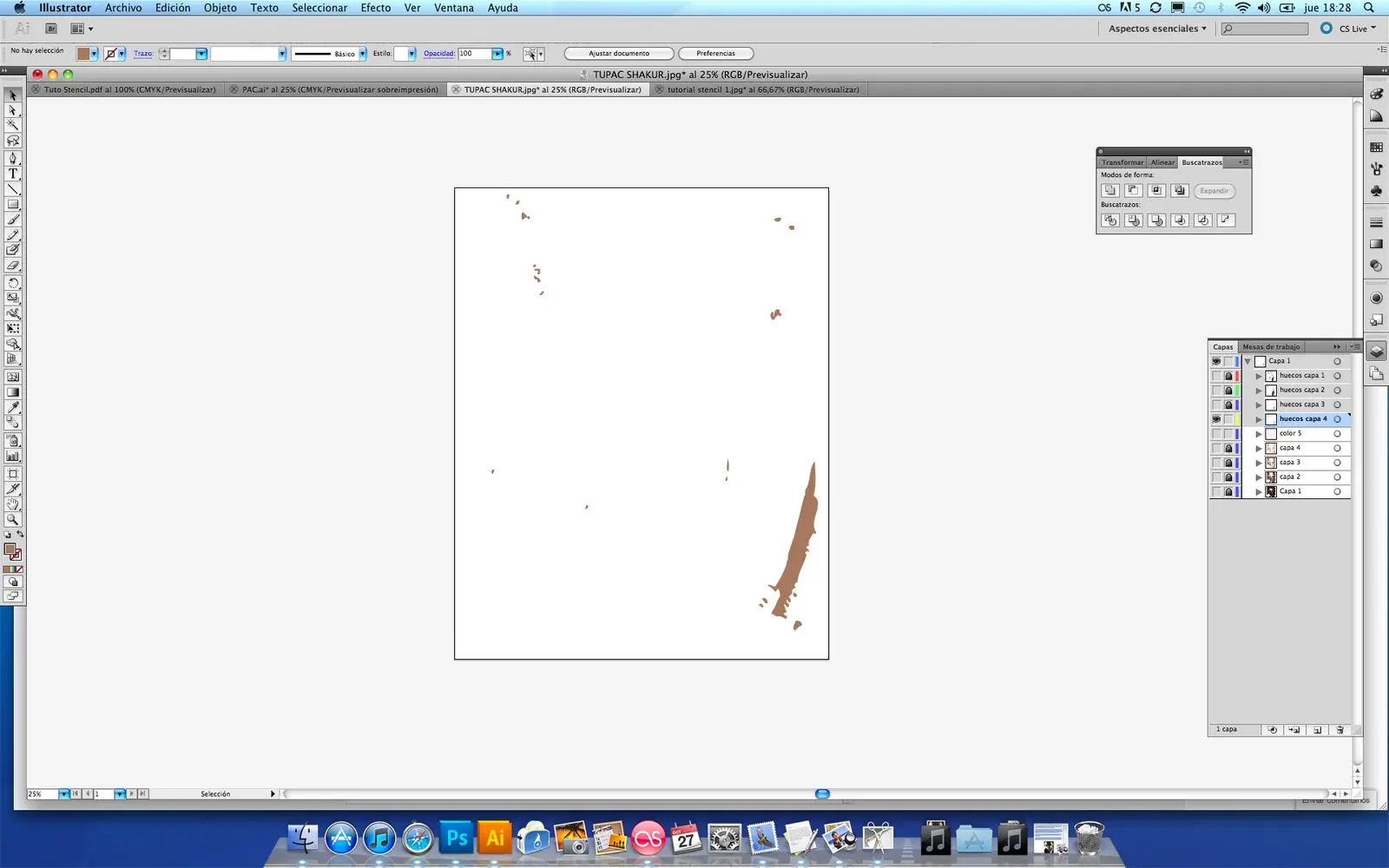The width and height of the screenshot is (1389, 868).
Task: Hide the huecos capa 4 layer
Action: tap(1216, 419)
